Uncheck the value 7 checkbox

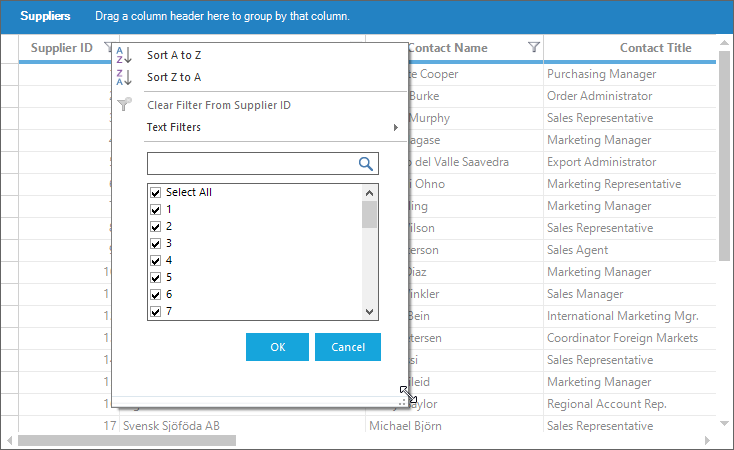pyautogui.click(x=155, y=311)
